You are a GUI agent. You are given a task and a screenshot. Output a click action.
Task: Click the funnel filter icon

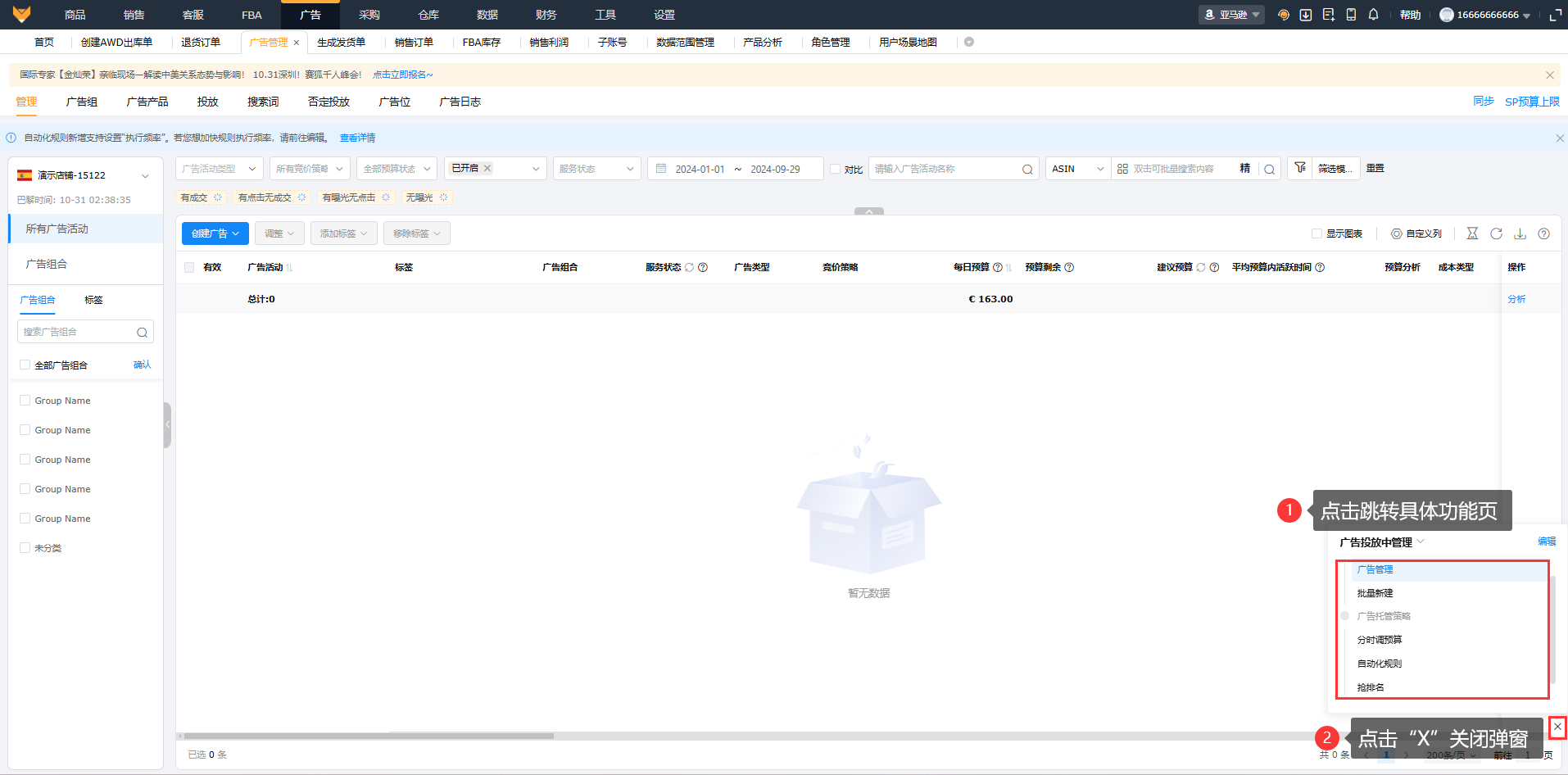tap(1300, 168)
